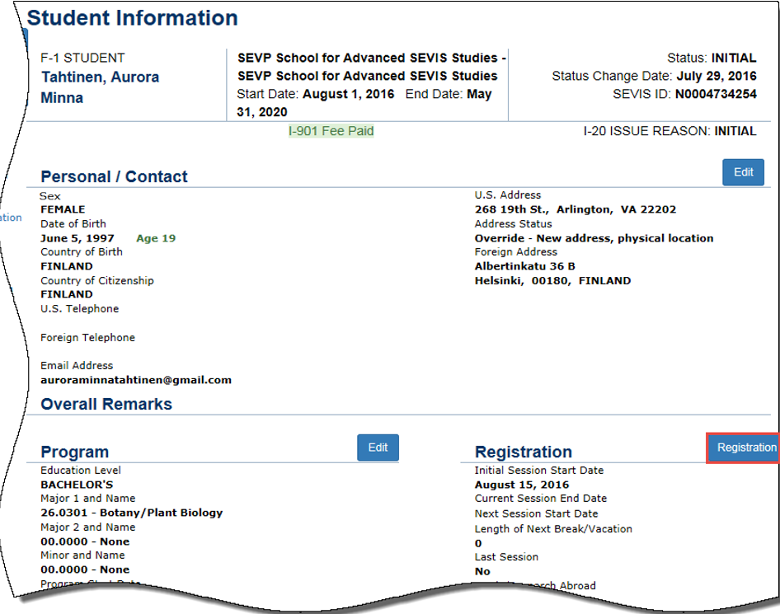Click the Edit button in Personal / Contact
The image size is (780, 615).
[x=743, y=172]
